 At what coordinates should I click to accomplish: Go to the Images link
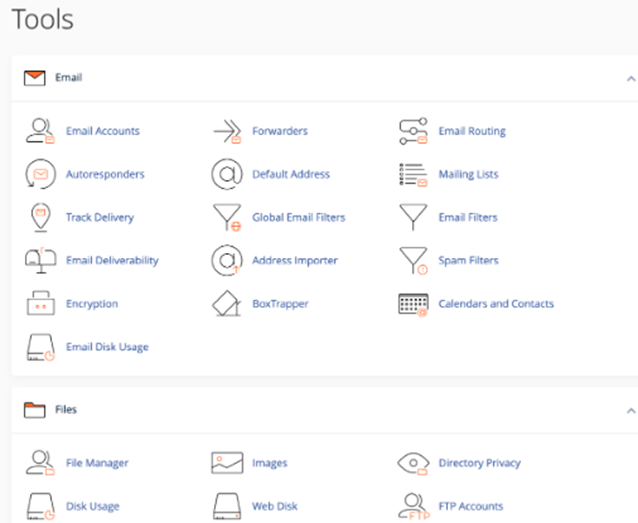click(270, 463)
